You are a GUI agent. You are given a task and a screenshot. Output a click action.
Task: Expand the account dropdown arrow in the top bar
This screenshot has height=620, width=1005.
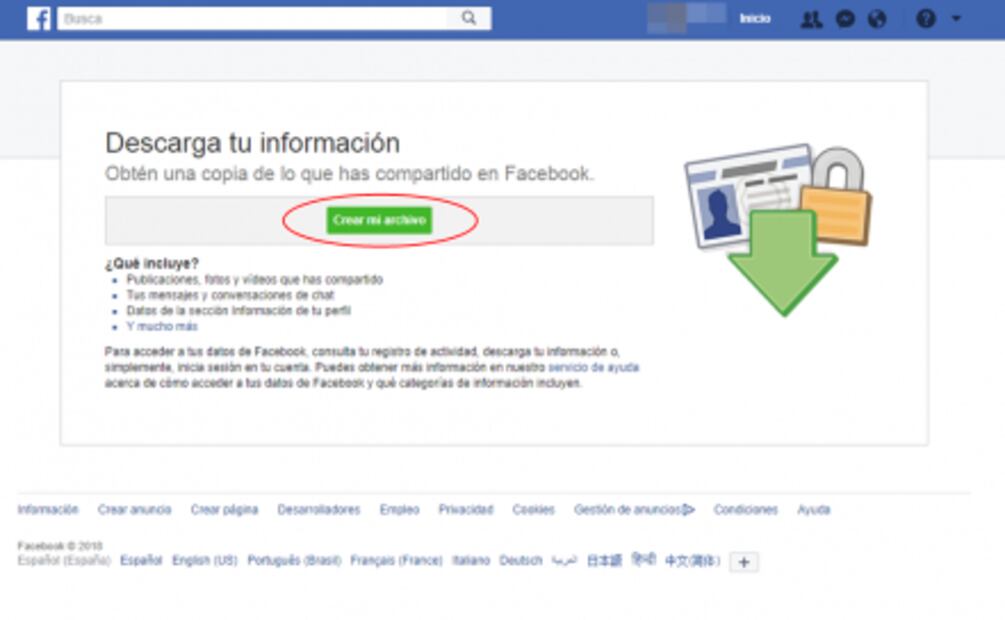coord(956,19)
